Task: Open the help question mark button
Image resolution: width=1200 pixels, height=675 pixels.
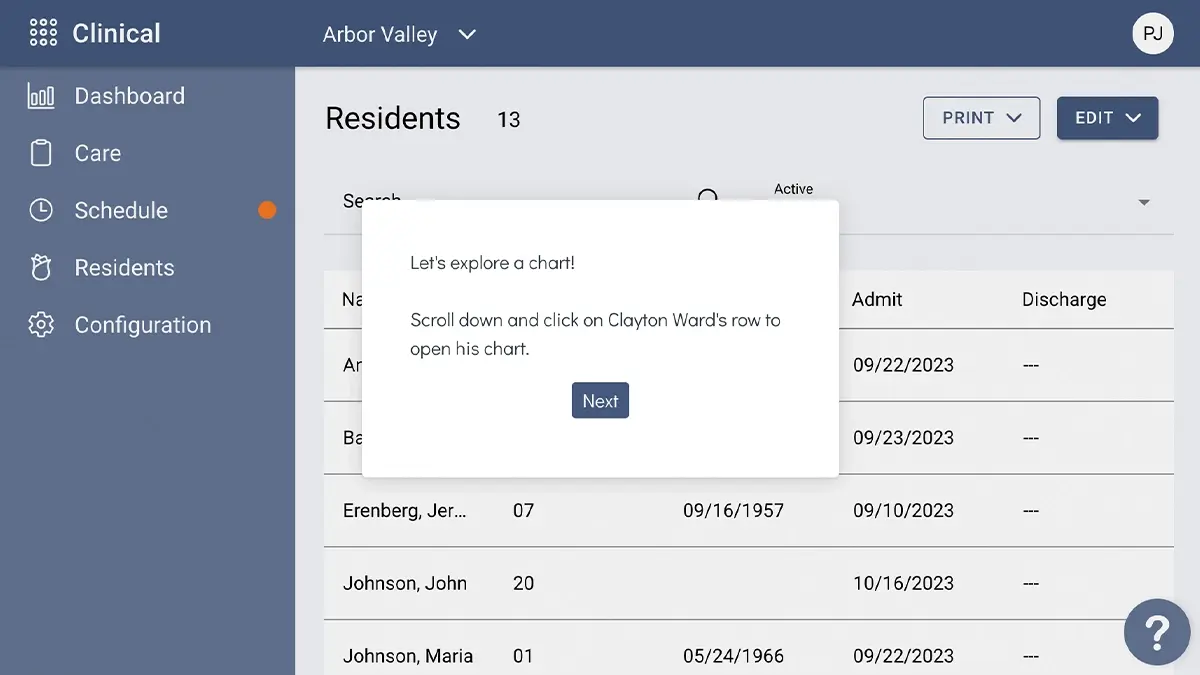Action: (x=1156, y=632)
